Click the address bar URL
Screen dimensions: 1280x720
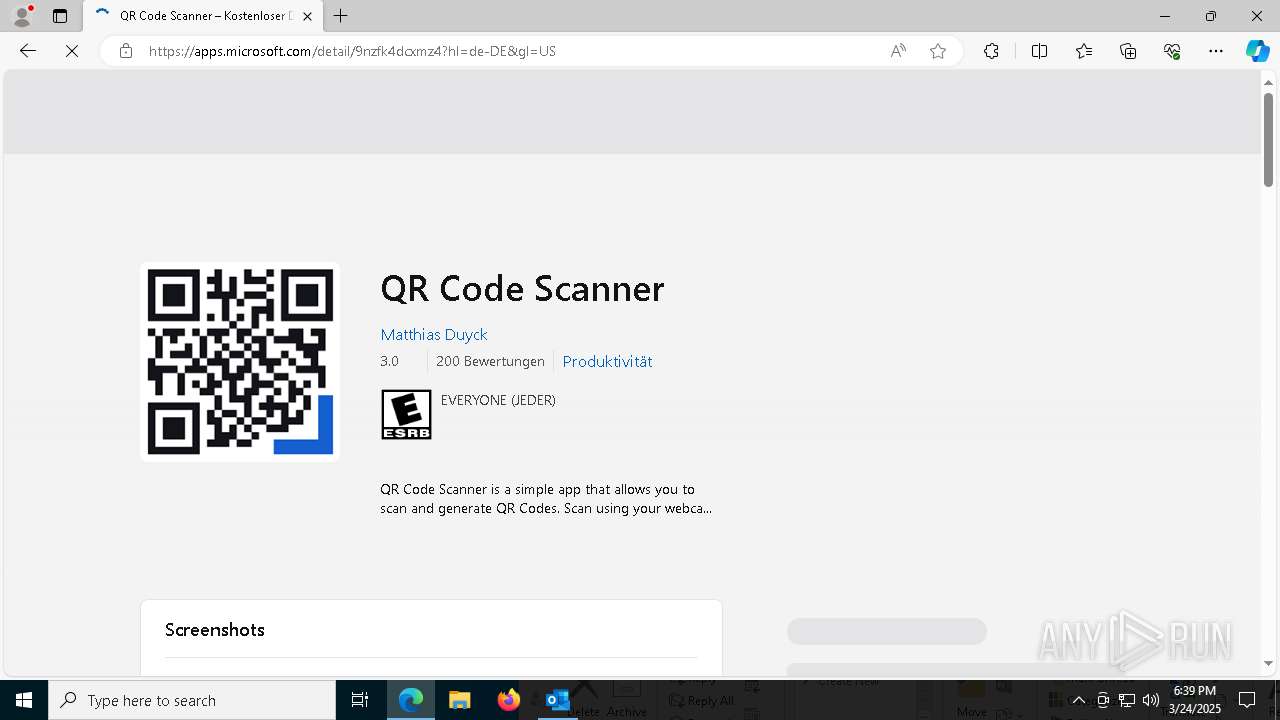(x=352, y=51)
